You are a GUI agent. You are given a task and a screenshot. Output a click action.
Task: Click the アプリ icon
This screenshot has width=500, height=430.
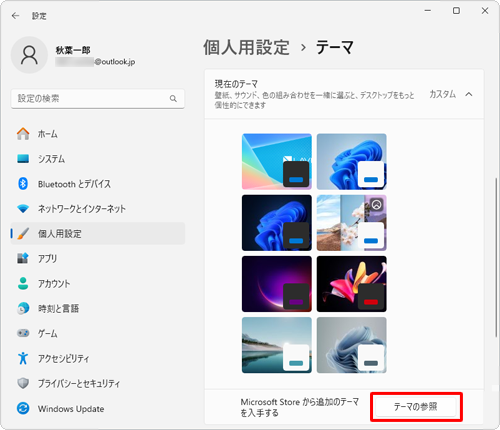tap(23, 258)
